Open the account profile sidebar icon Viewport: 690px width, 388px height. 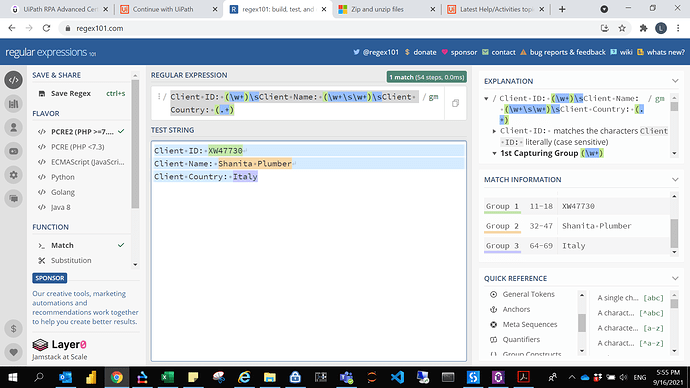tap(14, 128)
